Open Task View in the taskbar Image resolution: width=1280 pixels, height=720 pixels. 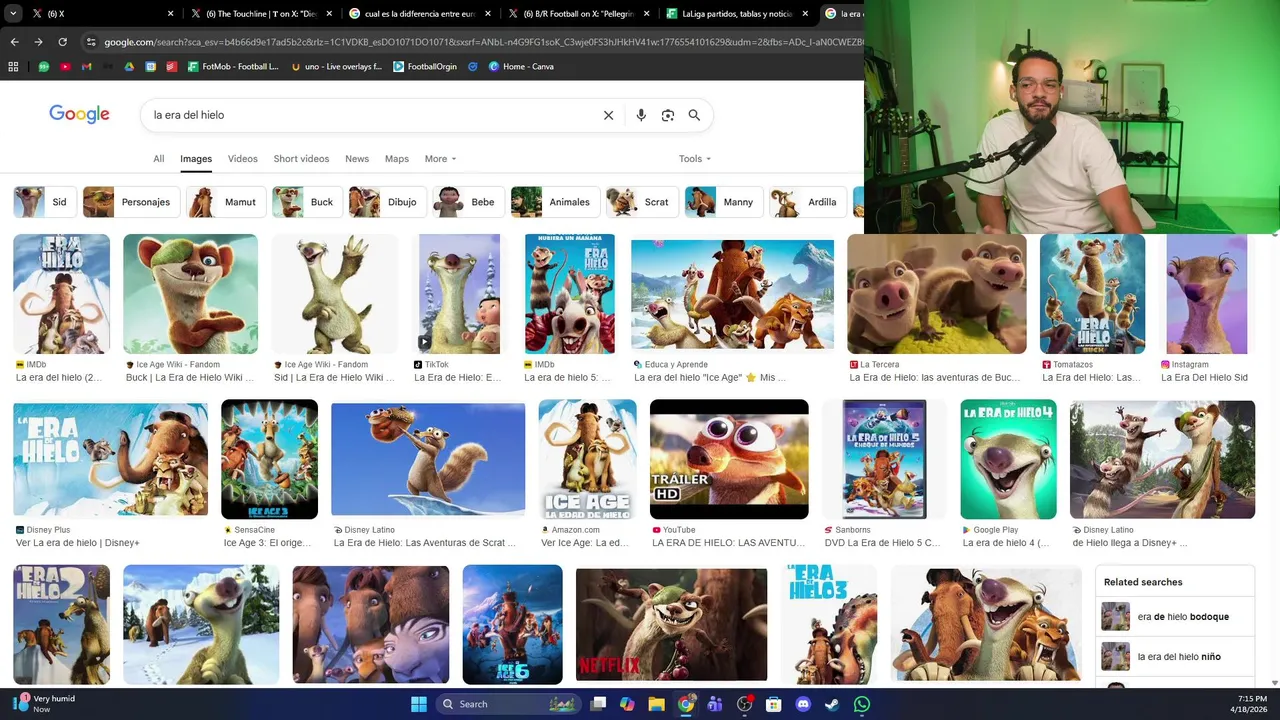click(598, 704)
